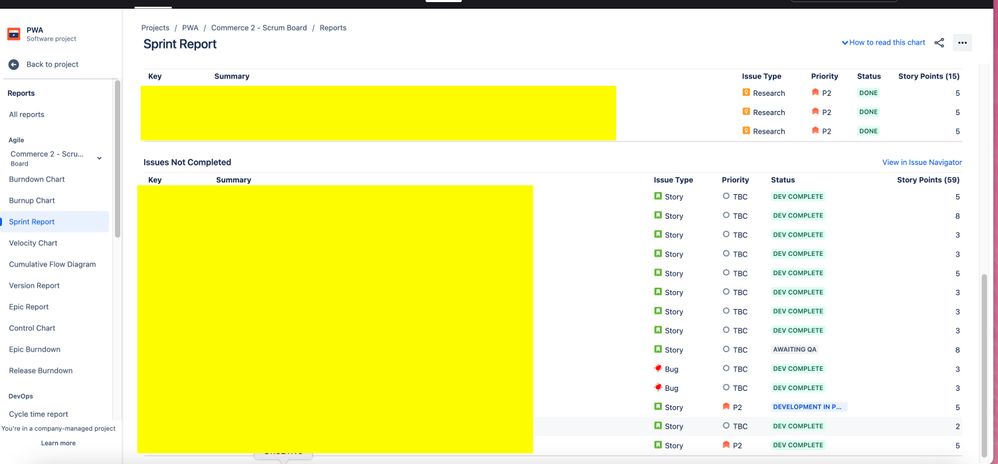Click the DEVELOPMENT IN P... status badge
This screenshot has width=998, height=464.
pos(808,407)
